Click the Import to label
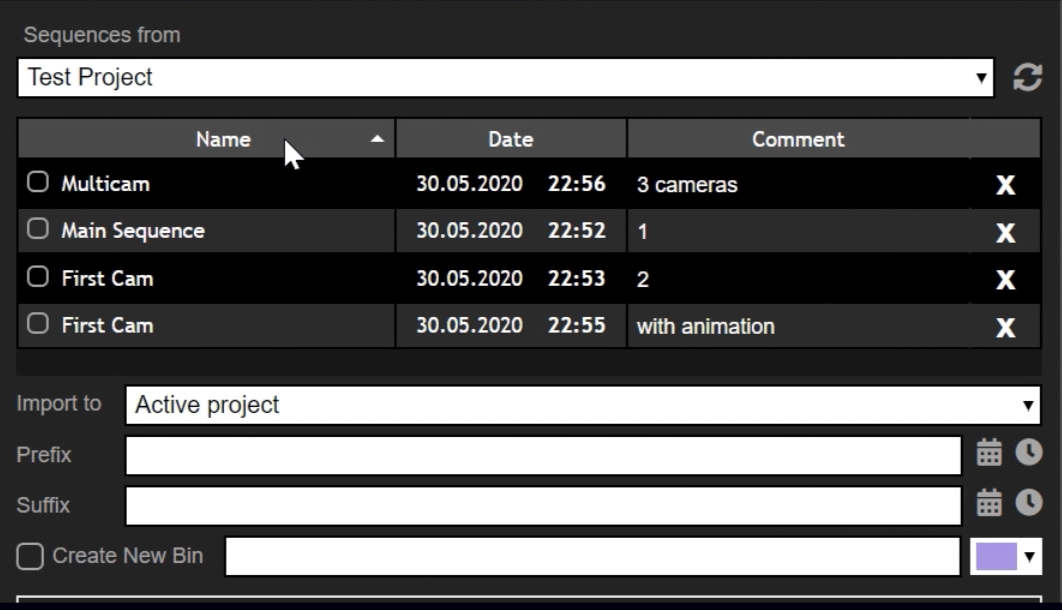Image resolution: width=1062 pixels, height=610 pixels. (x=59, y=404)
